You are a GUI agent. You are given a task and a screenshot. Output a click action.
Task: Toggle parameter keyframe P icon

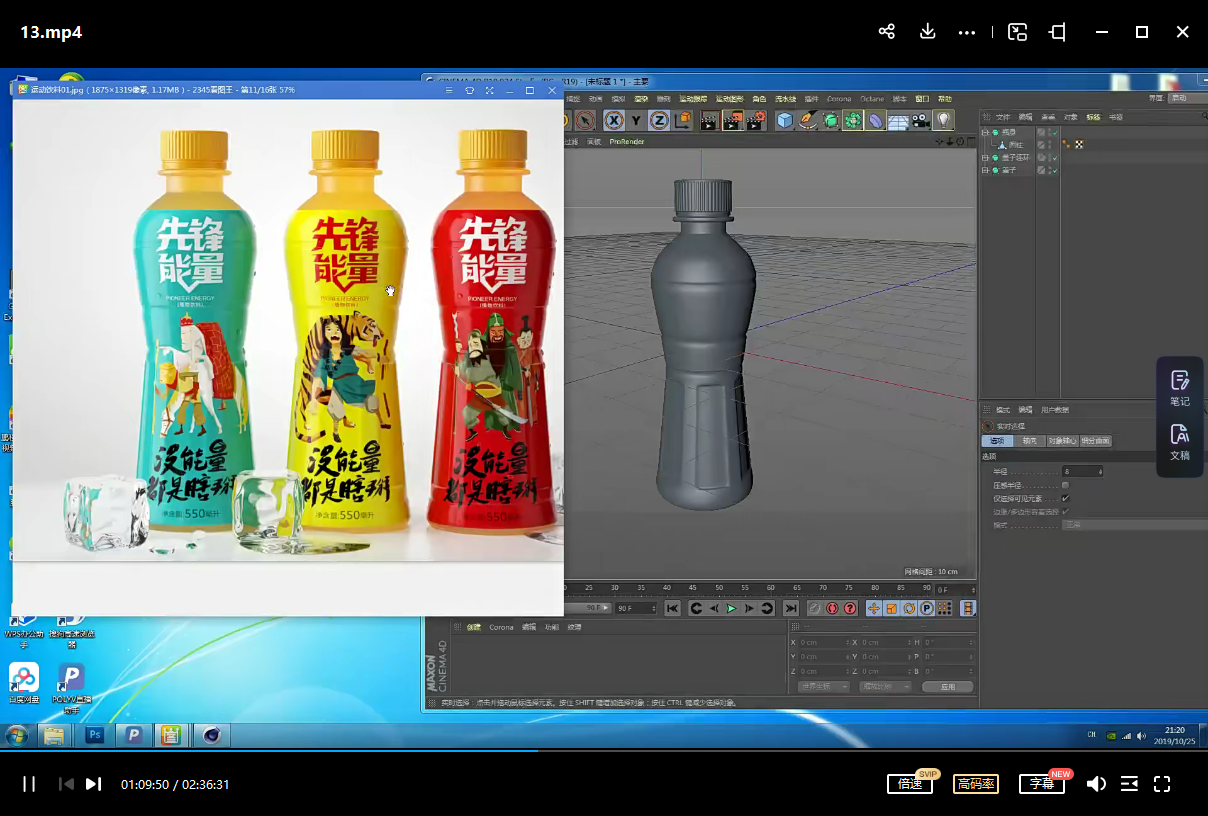coord(927,608)
